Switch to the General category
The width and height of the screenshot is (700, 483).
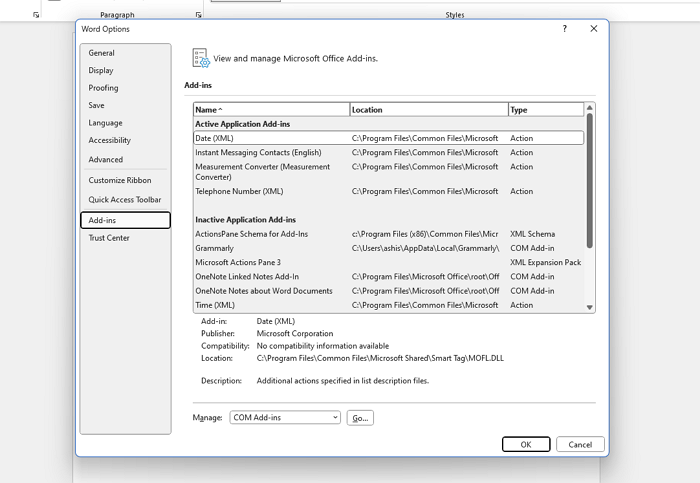tap(102, 53)
